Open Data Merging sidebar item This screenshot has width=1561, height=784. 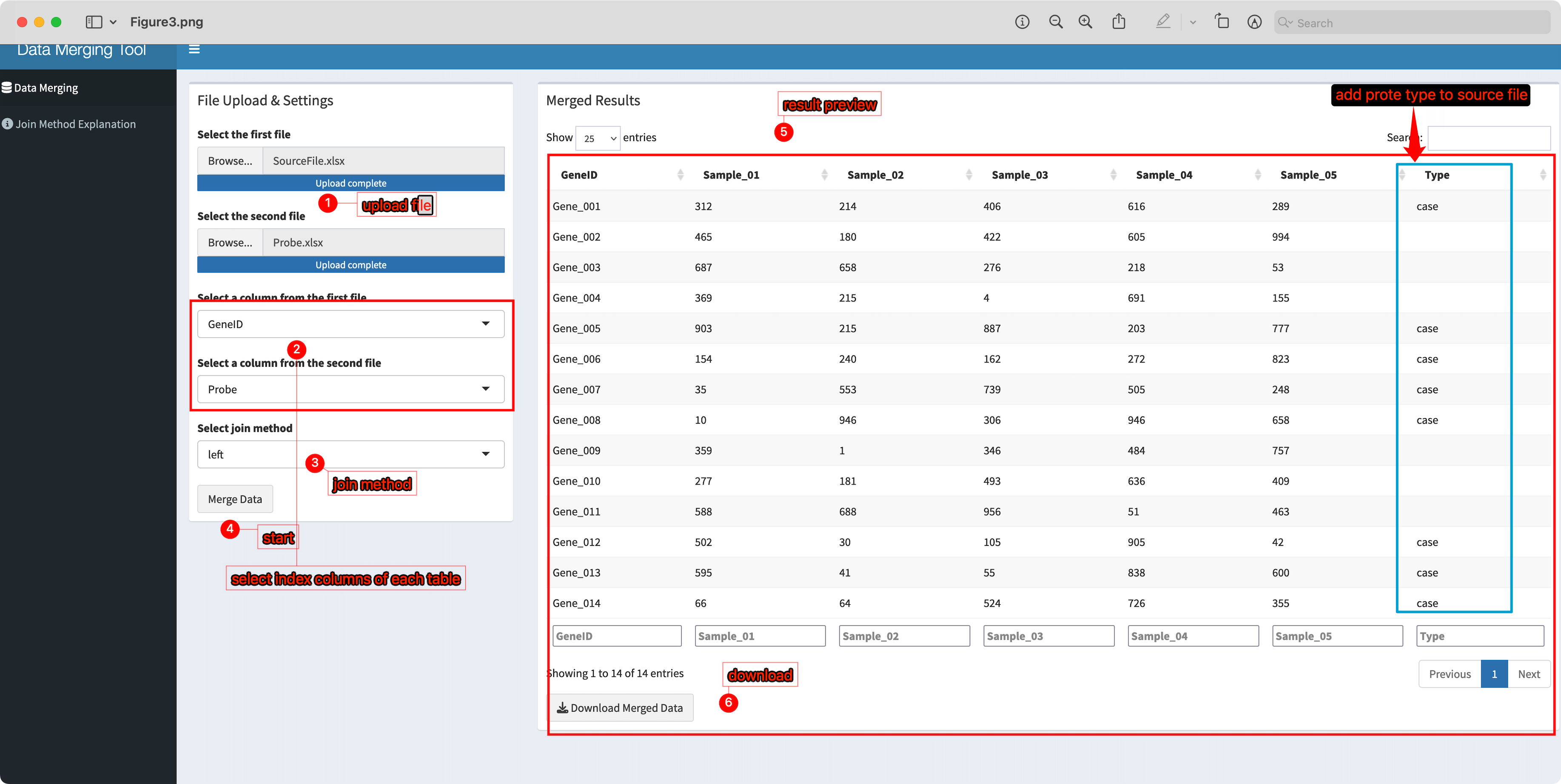tap(46, 88)
